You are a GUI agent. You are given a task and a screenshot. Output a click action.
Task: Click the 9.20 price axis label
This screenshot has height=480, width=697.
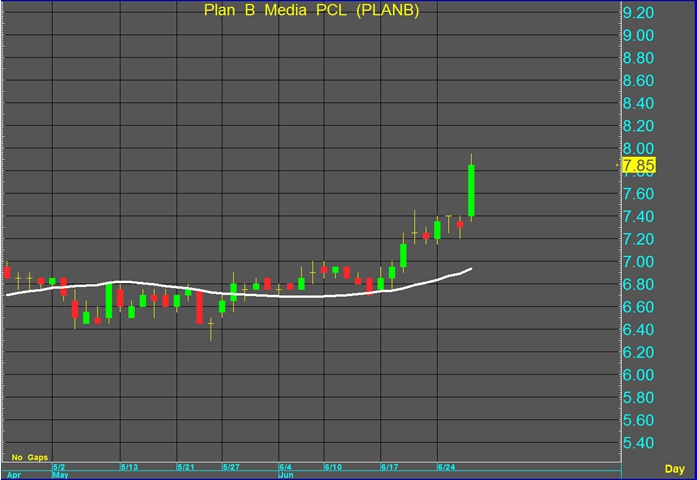click(638, 13)
